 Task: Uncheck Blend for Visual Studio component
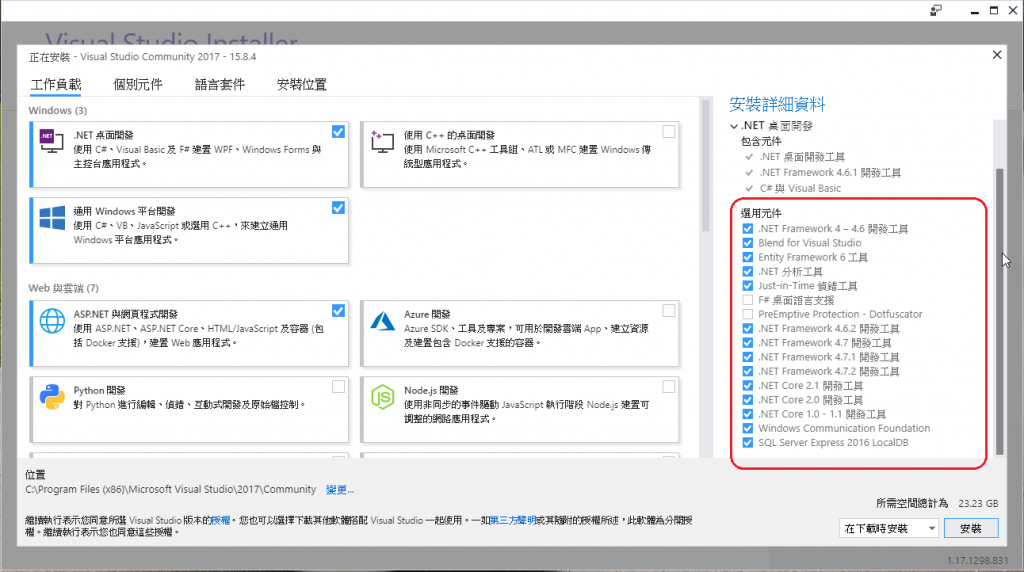click(x=748, y=243)
